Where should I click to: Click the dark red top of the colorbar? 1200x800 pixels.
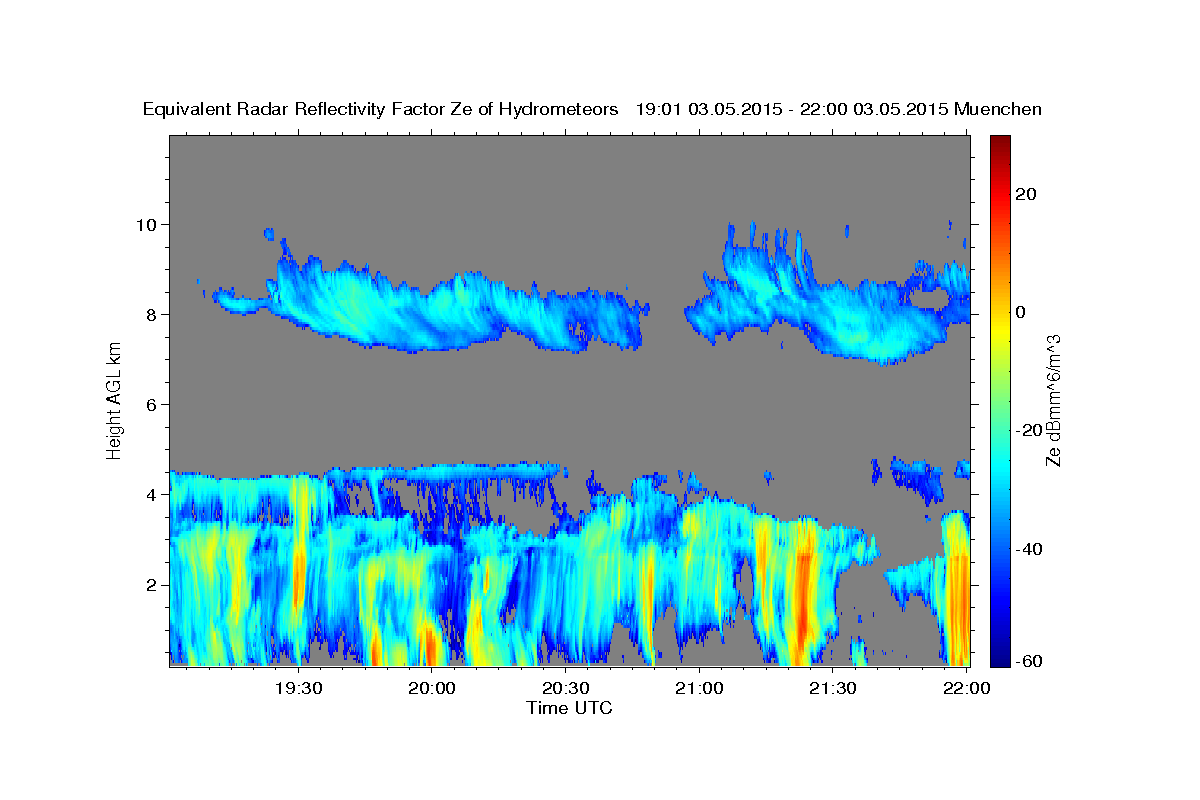coord(999,141)
